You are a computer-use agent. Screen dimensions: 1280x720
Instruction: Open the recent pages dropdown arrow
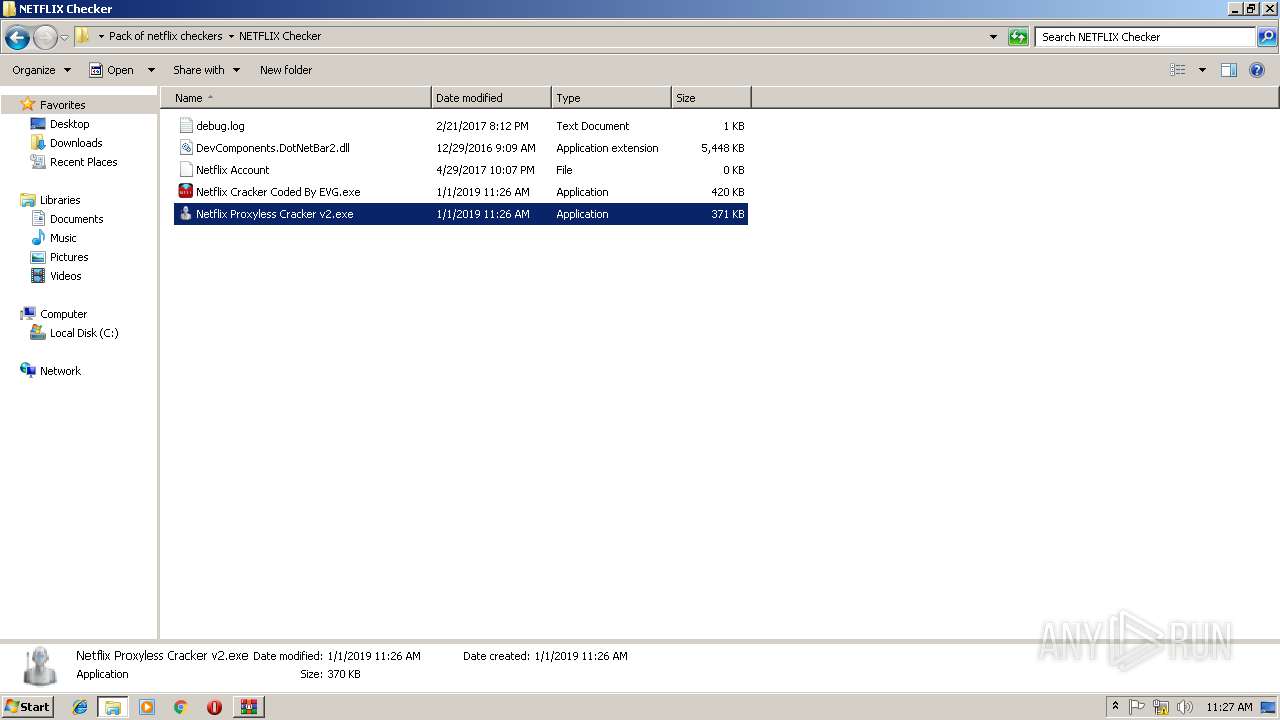coord(64,38)
